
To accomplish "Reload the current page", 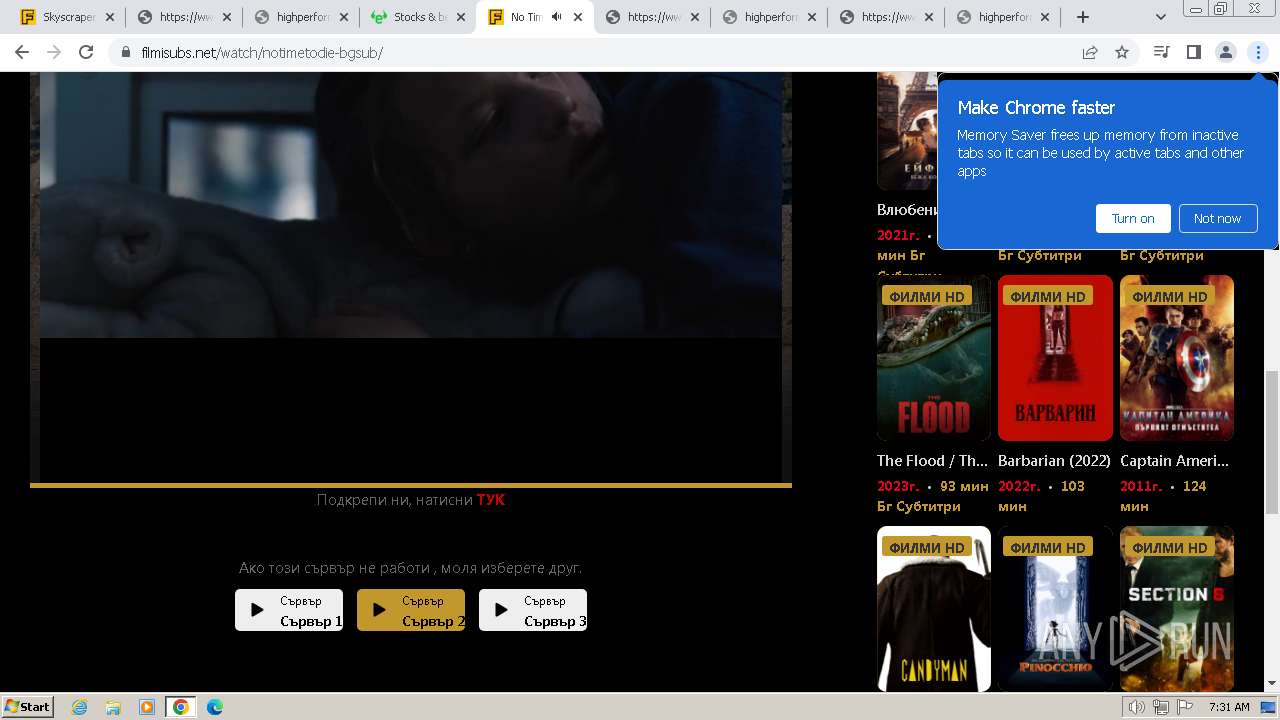I will 86,52.
